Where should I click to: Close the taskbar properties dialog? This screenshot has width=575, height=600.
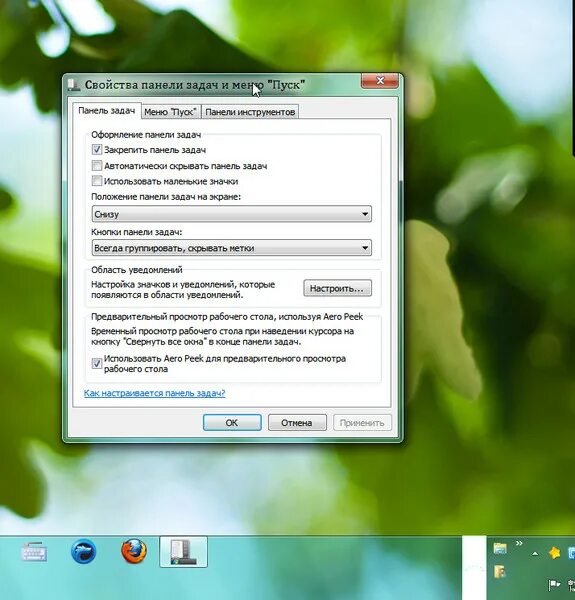pyautogui.click(x=380, y=81)
